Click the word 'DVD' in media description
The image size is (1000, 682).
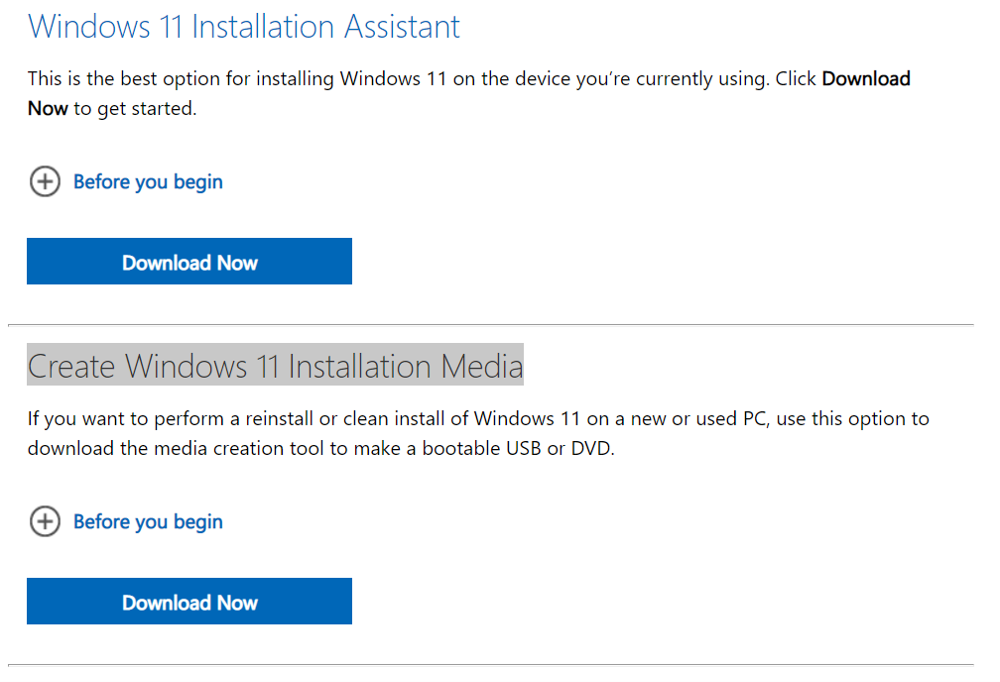(x=590, y=448)
